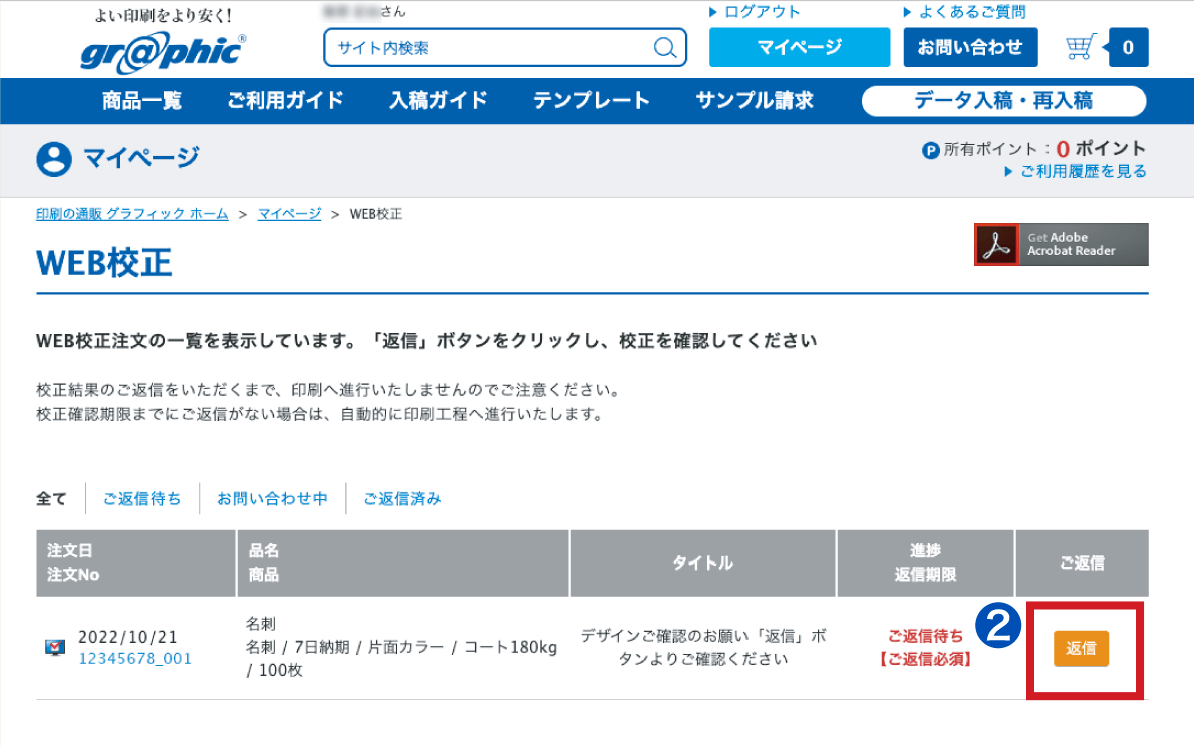1194x746 pixels.
Task: Switch to the ご返信待ち filter tab
Action: pos(142,498)
